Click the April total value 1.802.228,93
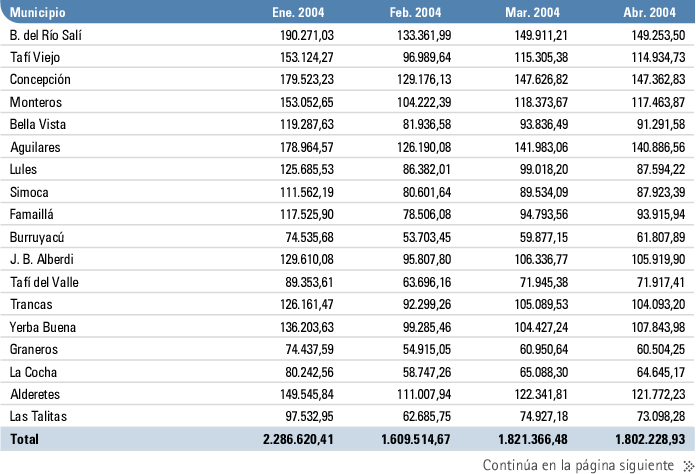Image resolution: width=696 pixels, height=474 pixels. (x=648, y=439)
